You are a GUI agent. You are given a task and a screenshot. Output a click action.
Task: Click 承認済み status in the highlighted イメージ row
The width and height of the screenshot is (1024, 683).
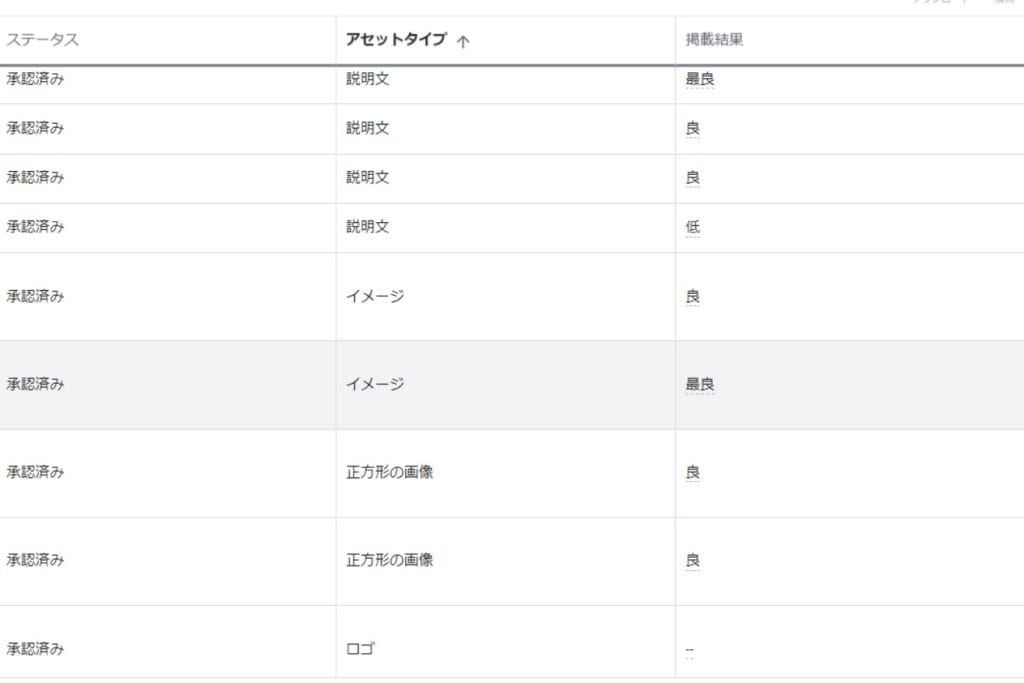(35, 384)
